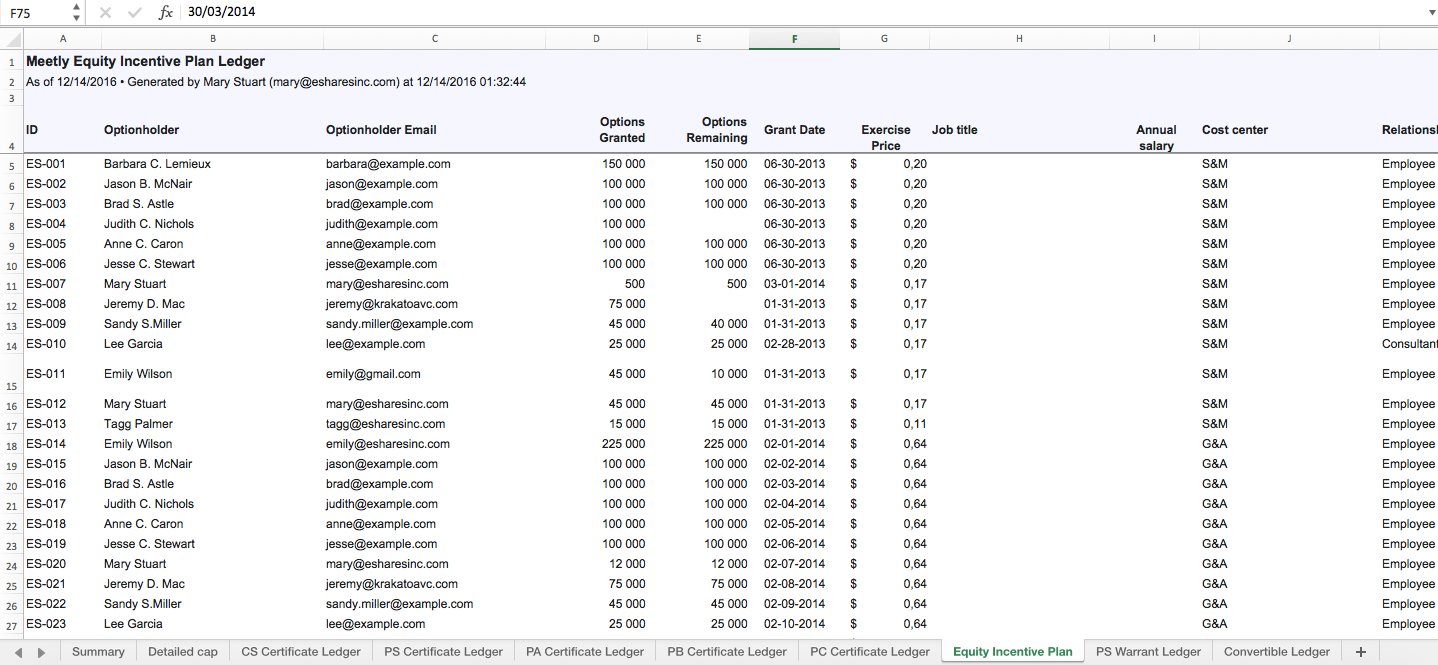Switch to the Summary sheet tab
The width and height of the screenshot is (1438, 665).
click(98, 652)
